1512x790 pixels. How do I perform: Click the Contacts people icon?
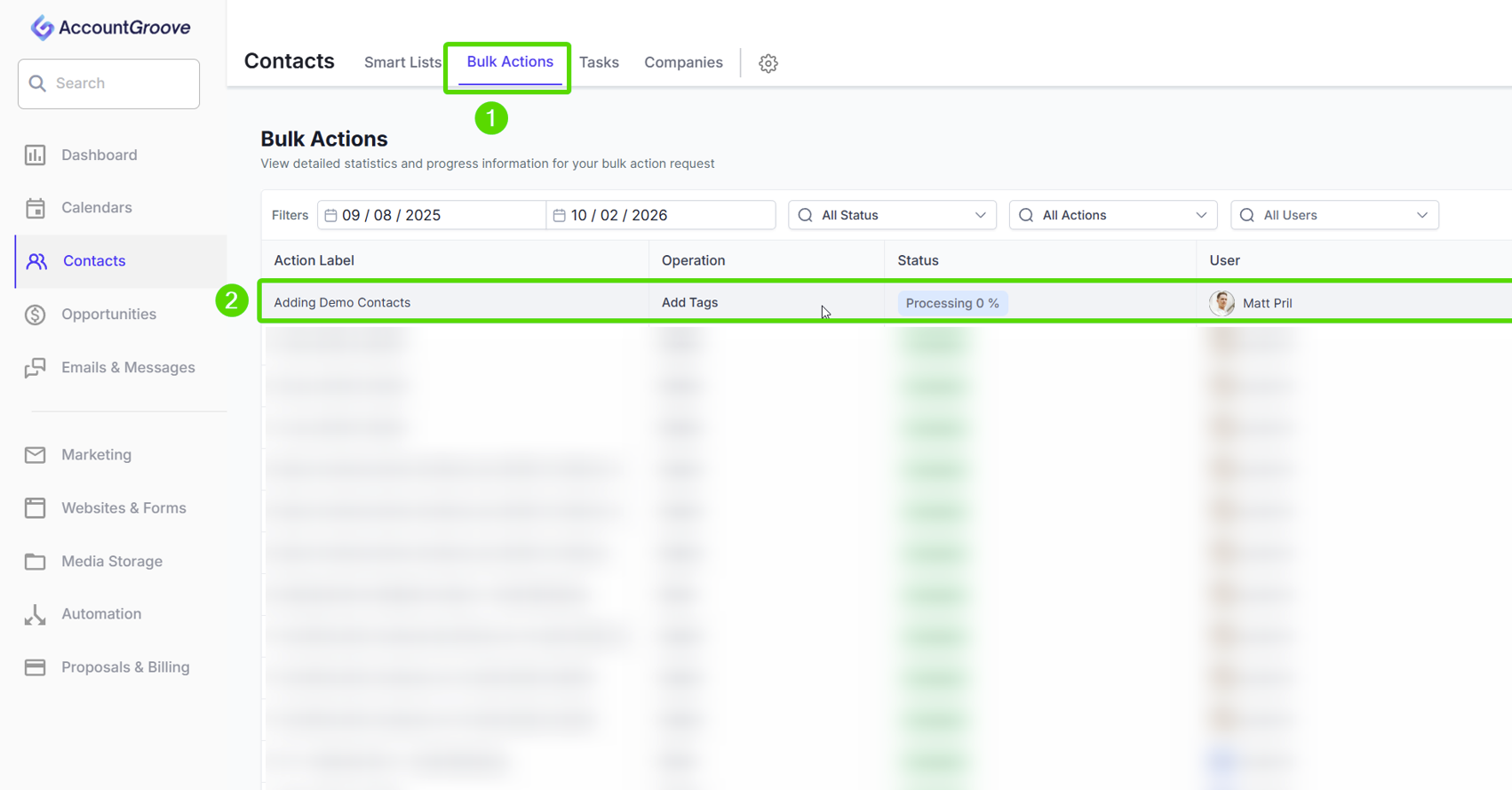coord(36,261)
